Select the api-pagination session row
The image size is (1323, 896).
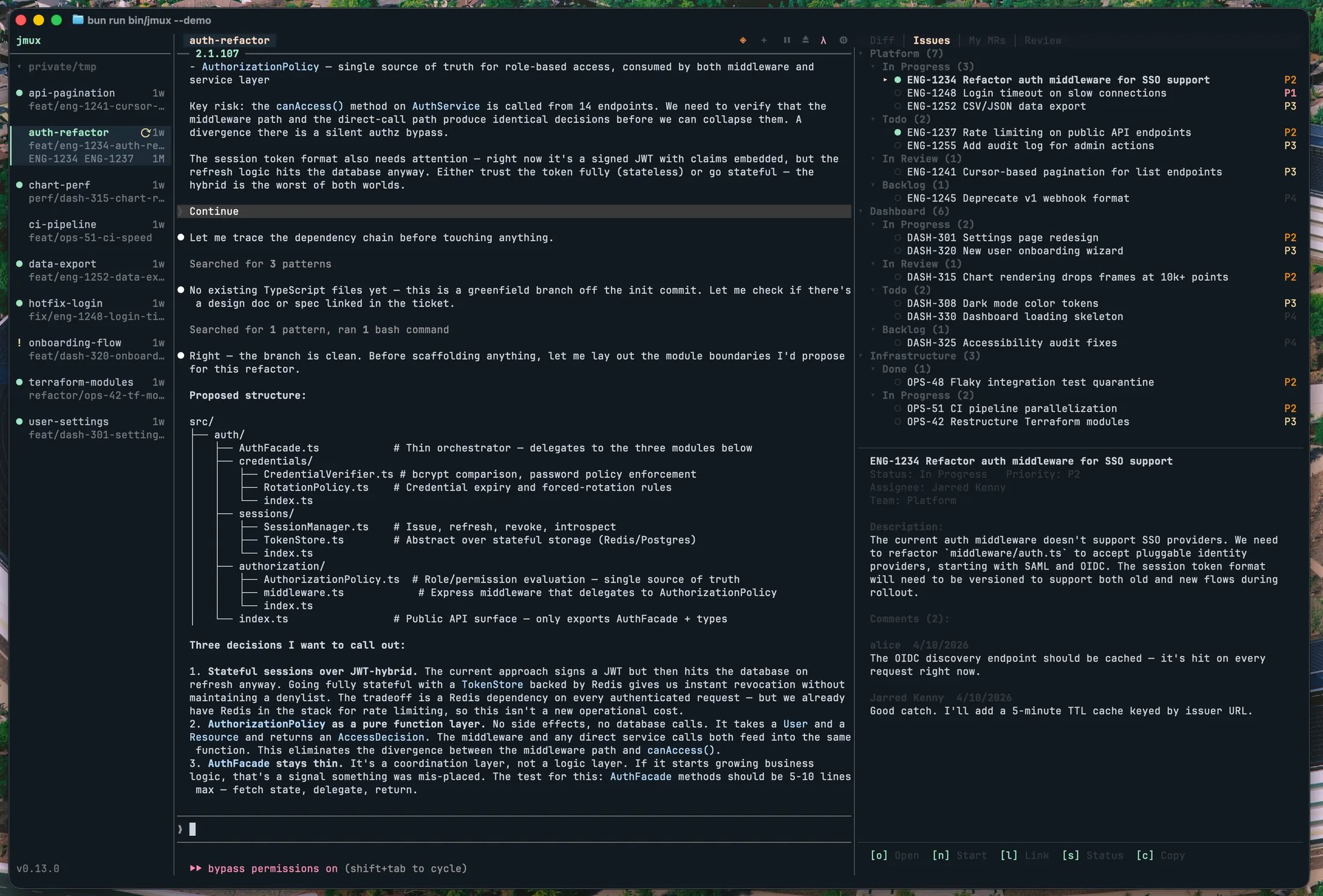90,99
